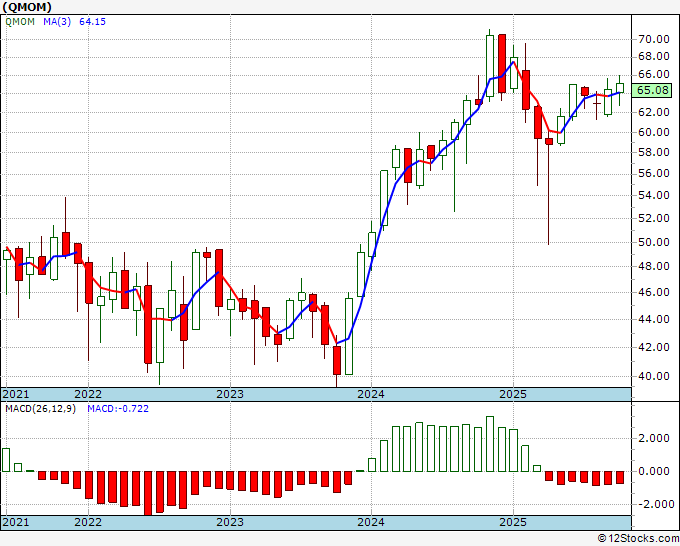Click the MA(3) legend label
The image size is (680, 546).
pos(57,22)
